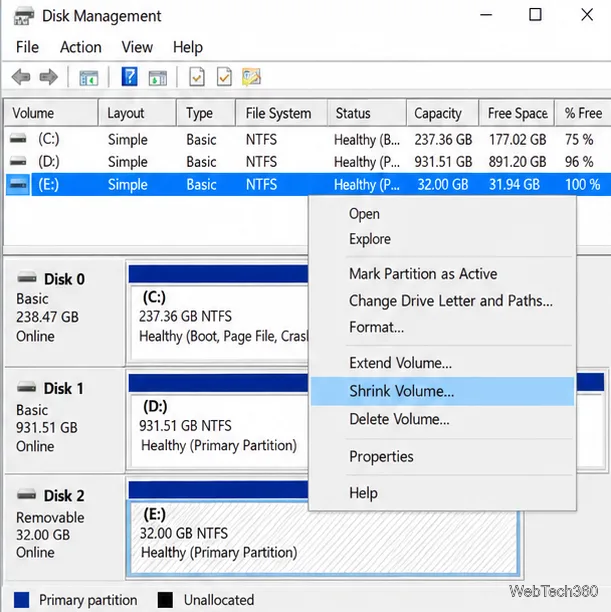The image size is (611, 612).
Task: Select the Disk 1 label
Action: click(64, 388)
